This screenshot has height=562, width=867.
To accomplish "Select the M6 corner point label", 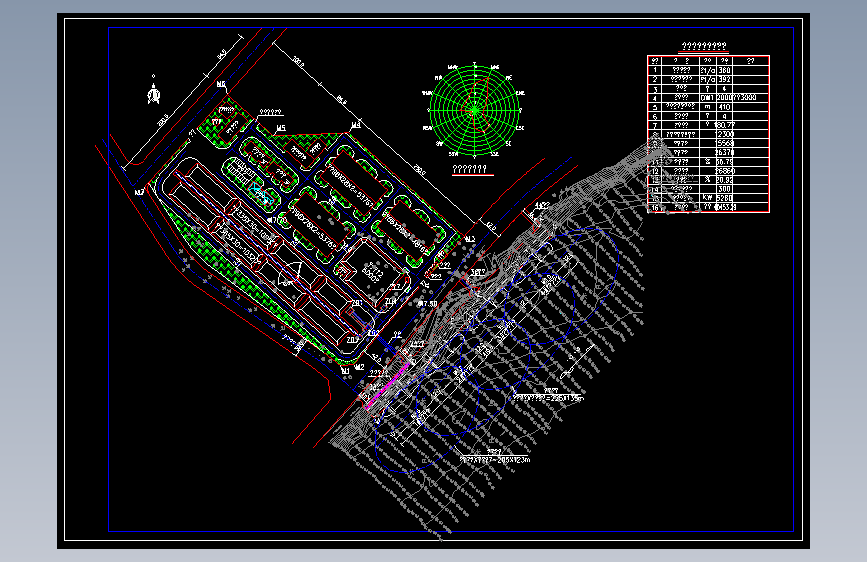I will tap(221, 84).
